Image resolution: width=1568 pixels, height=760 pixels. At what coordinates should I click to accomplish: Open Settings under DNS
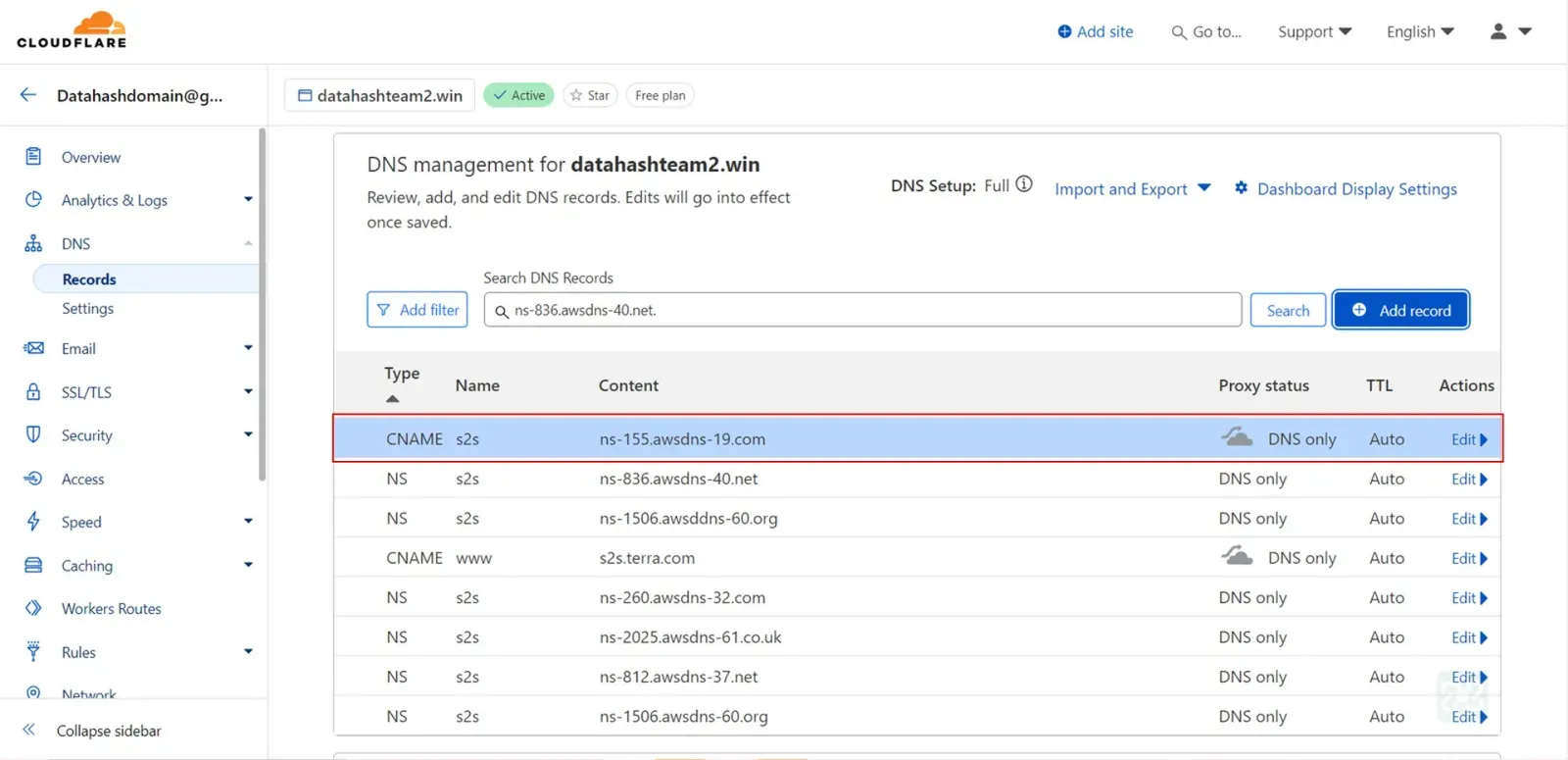pos(88,308)
